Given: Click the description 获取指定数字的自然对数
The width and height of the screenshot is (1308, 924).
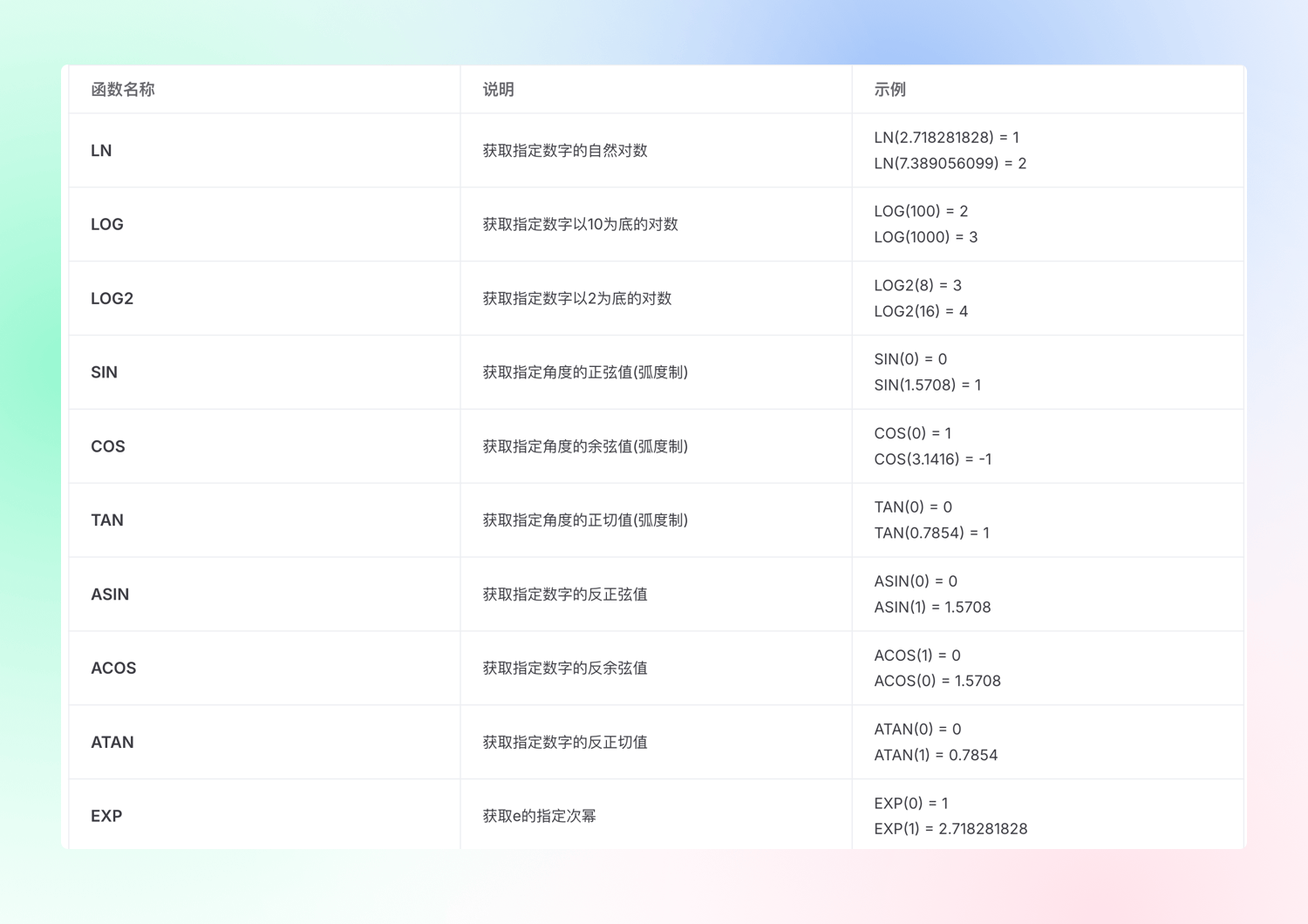Looking at the screenshot, I should [x=565, y=151].
